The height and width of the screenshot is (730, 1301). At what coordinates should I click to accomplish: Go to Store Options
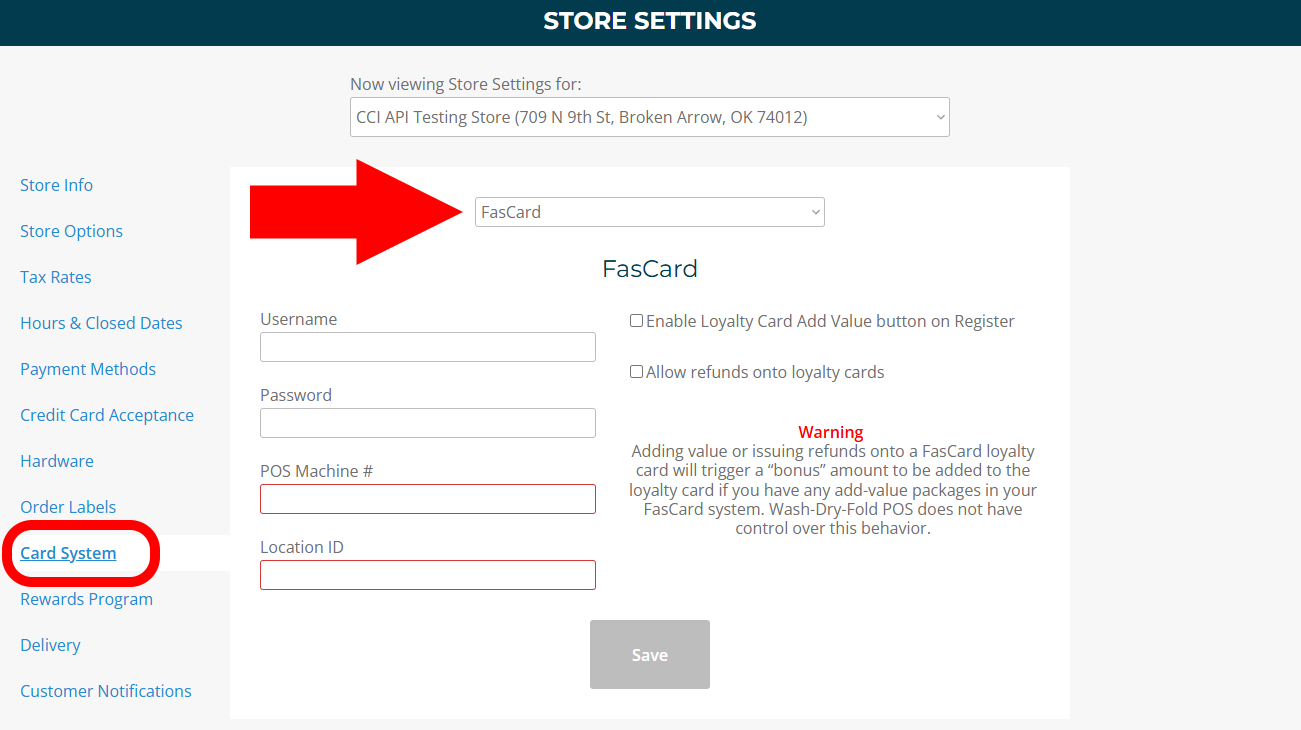click(71, 231)
